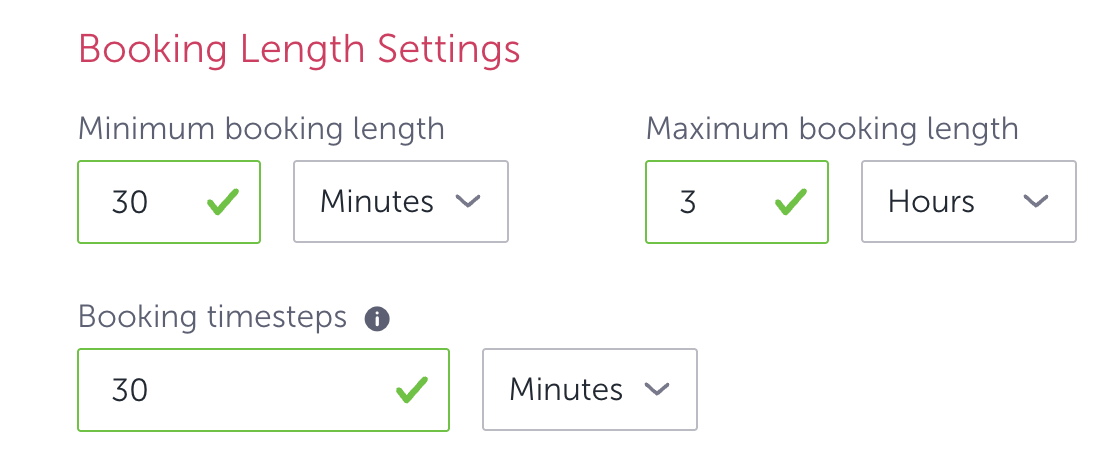
Task: Click the green checkmark in Minimum booking length
Action: point(223,203)
